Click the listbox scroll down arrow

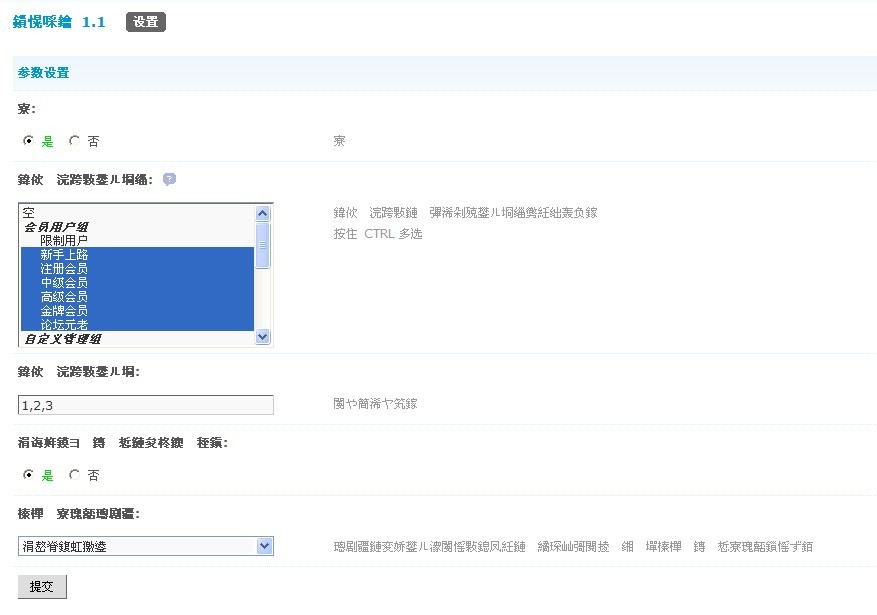[x=262, y=337]
